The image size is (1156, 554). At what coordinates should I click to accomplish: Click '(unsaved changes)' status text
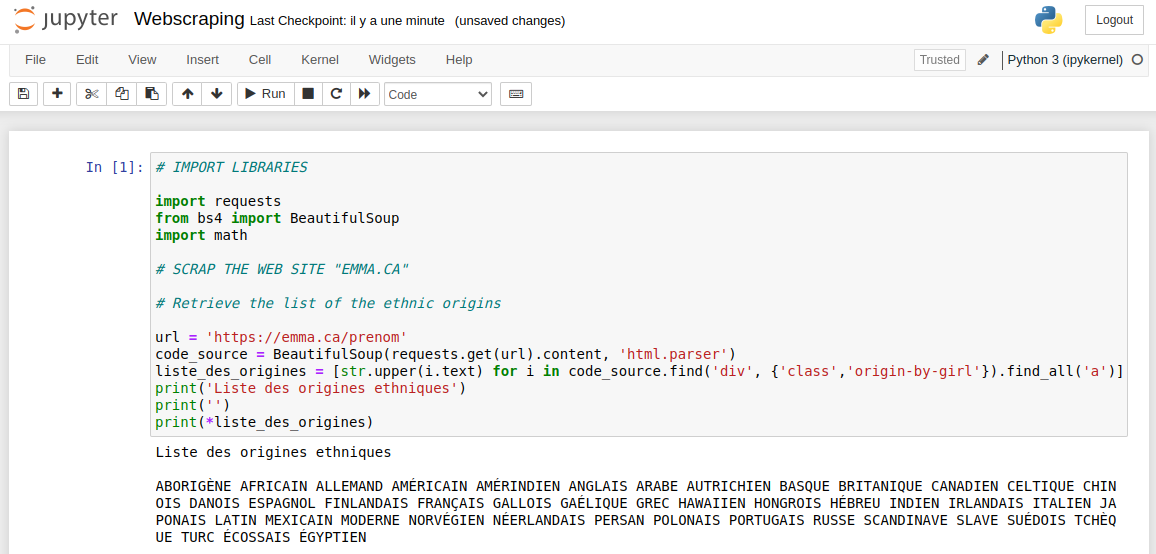pyautogui.click(x=510, y=21)
